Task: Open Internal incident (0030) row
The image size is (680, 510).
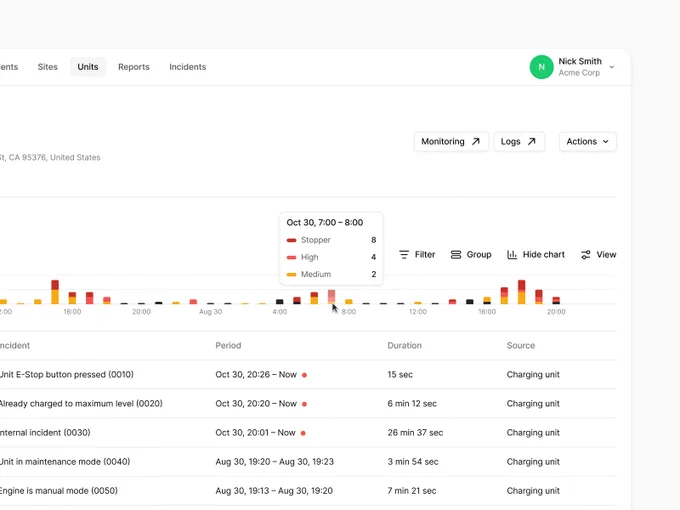Action: [x=308, y=432]
